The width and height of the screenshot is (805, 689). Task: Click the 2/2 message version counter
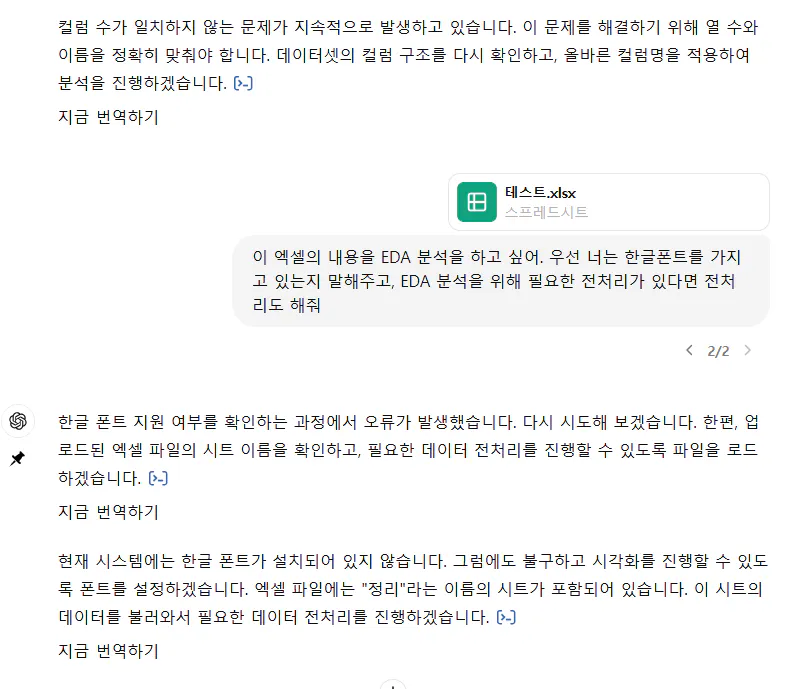pyautogui.click(x=718, y=351)
